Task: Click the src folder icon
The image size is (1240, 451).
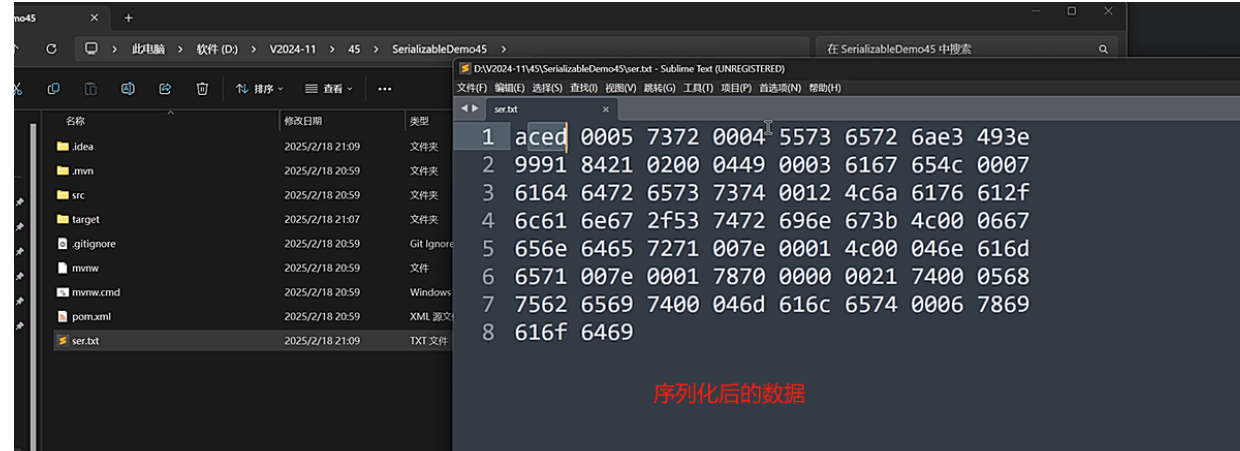Action: tap(63, 195)
